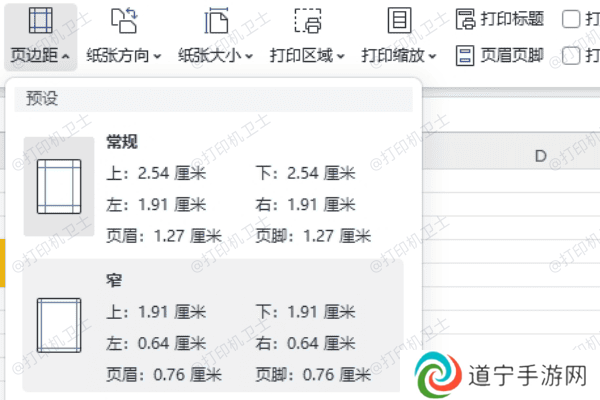Click 下: 2.54 厘米 in 常规

click(305, 173)
